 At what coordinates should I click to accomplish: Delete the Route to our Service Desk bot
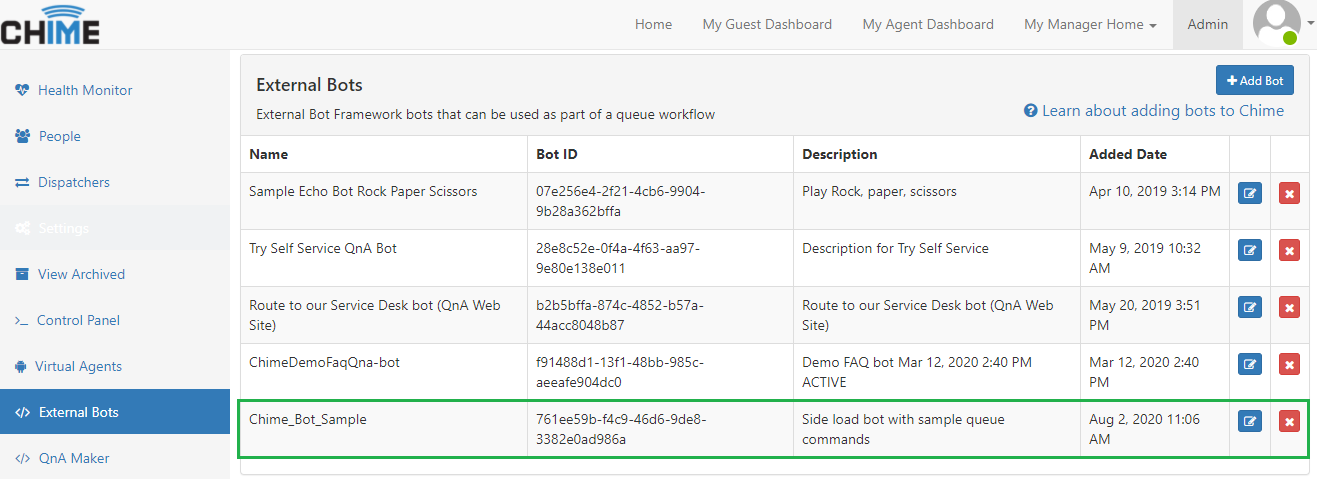[x=1290, y=307]
